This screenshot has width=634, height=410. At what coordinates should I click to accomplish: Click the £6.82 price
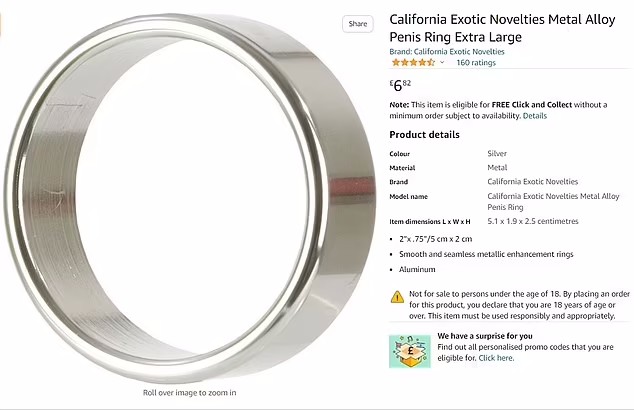pyautogui.click(x=400, y=86)
